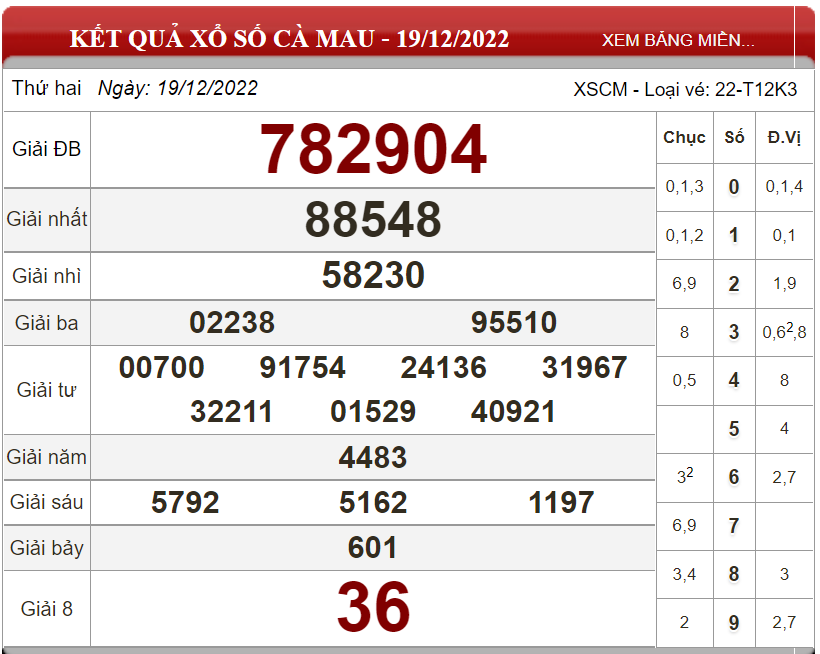Click the XSCM ticket type text
Screen dimensions: 820x654
[x=685, y=89]
